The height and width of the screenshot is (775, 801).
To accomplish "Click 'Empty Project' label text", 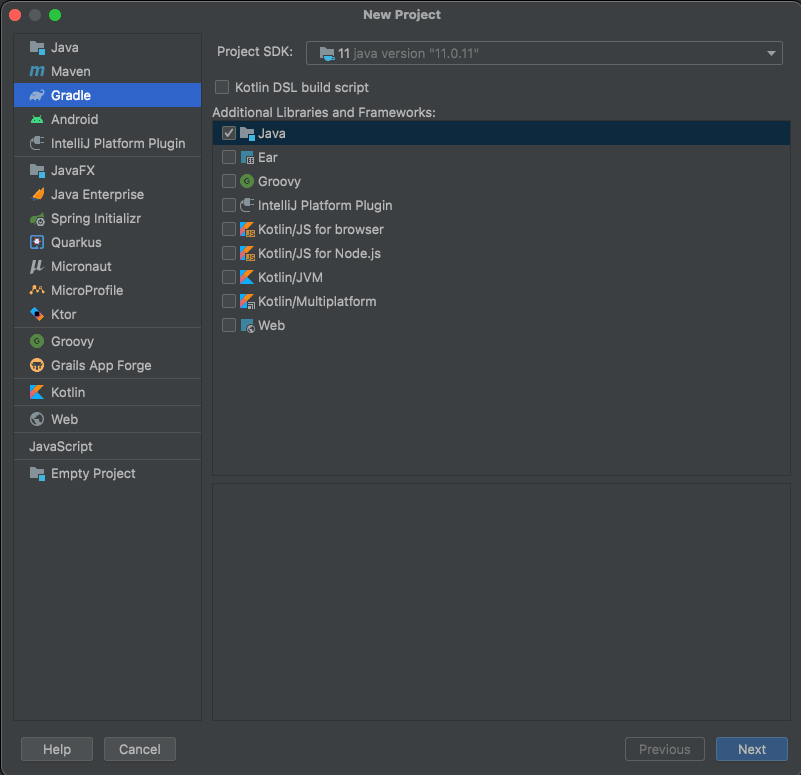I will click(93, 474).
